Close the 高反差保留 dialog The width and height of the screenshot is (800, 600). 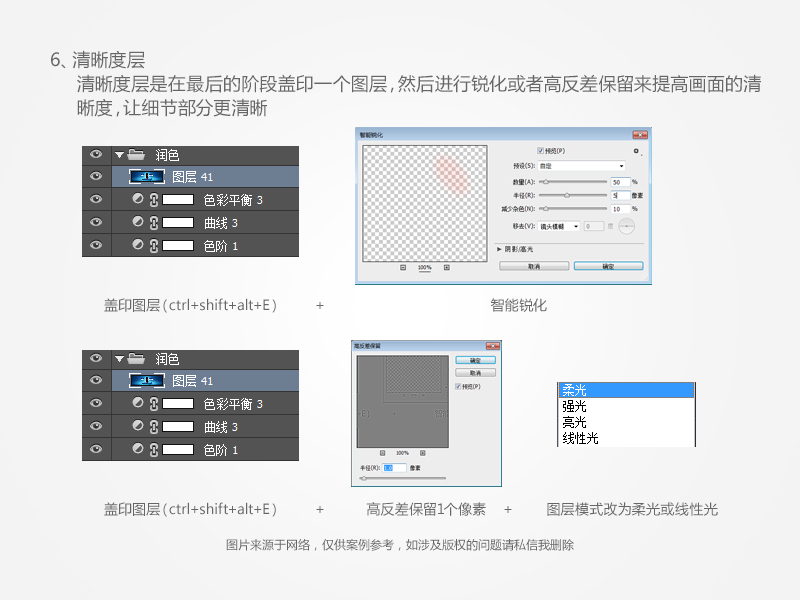pos(492,346)
